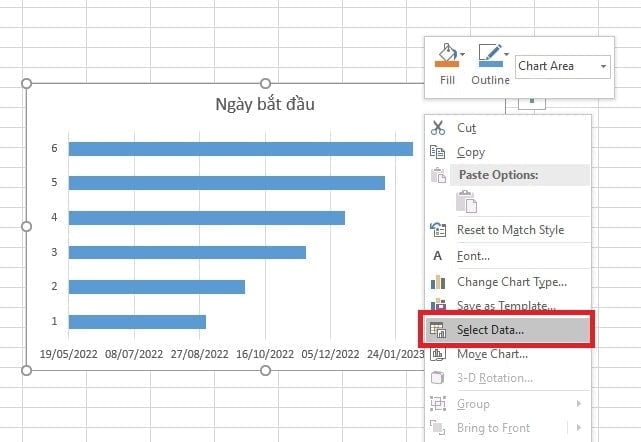The image size is (641, 442).
Task: Click the chart's top-middle resize handle
Action: coord(265,83)
